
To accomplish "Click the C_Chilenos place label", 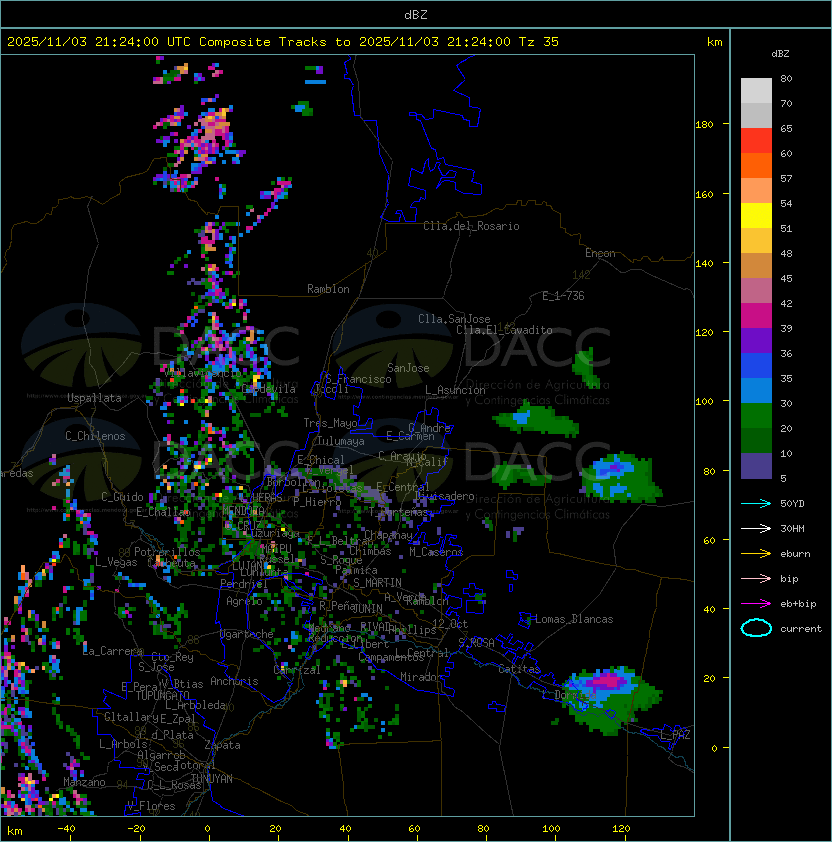I will pos(95,436).
